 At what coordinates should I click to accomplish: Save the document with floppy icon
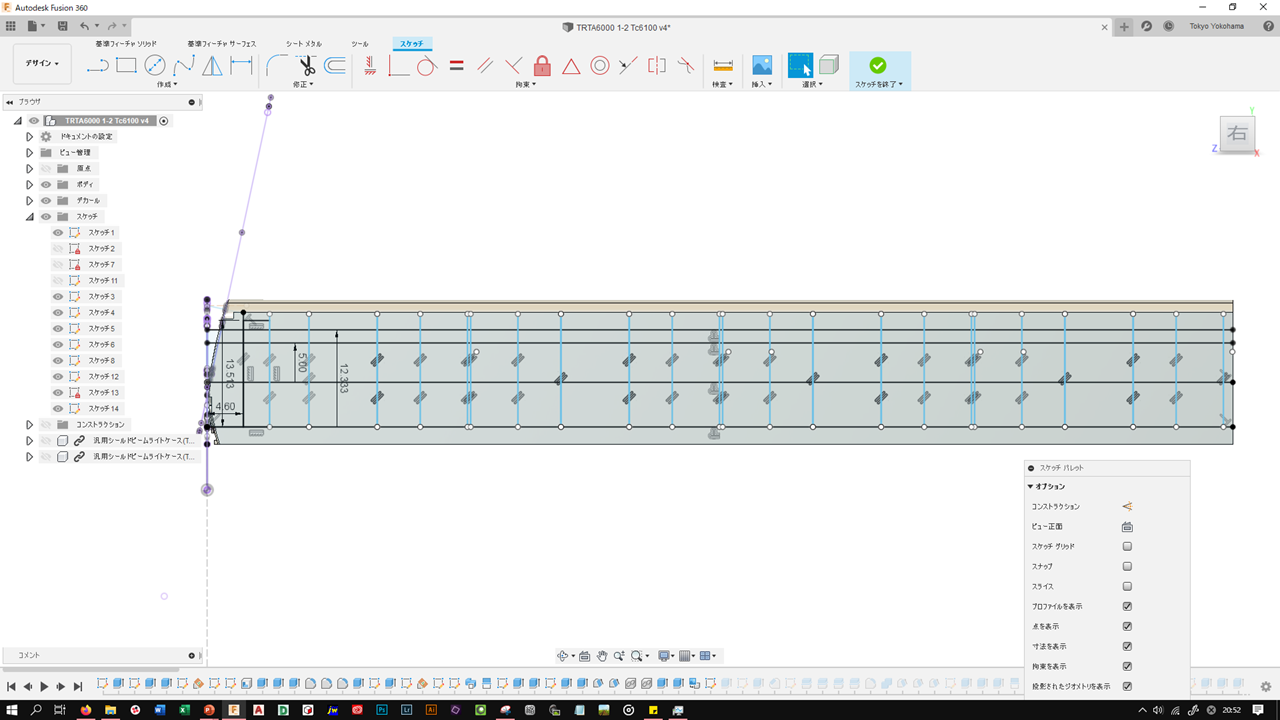(x=63, y=26)
